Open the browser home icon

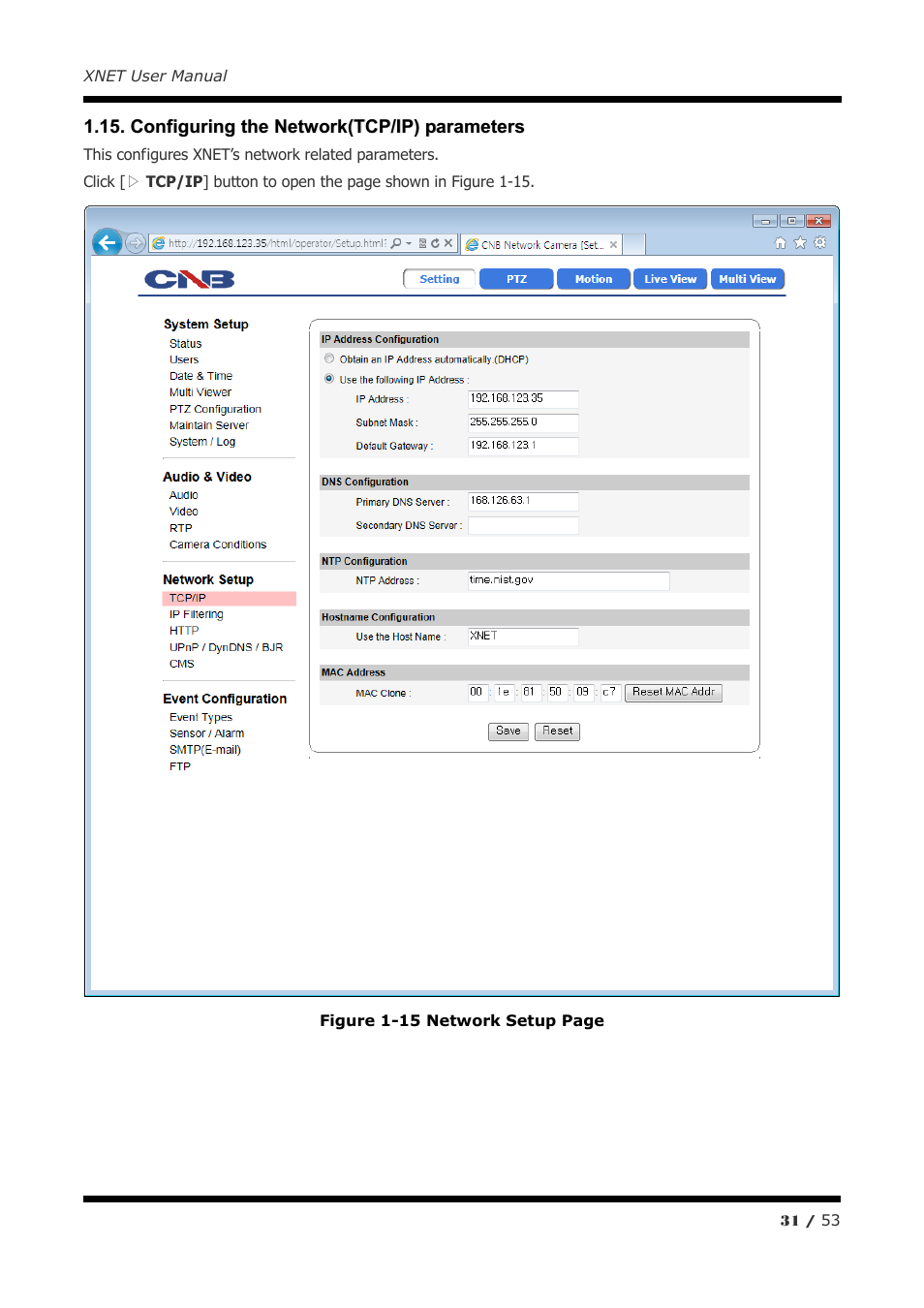click(781, 243)
